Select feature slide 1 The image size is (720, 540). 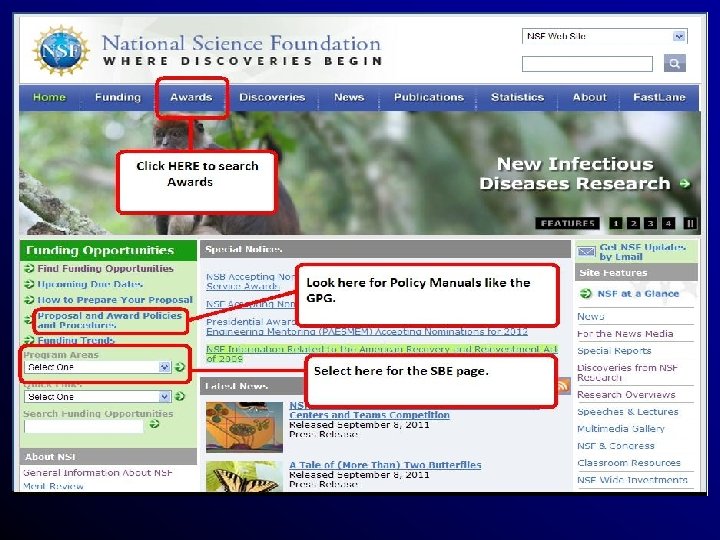(x=616, y=223)
